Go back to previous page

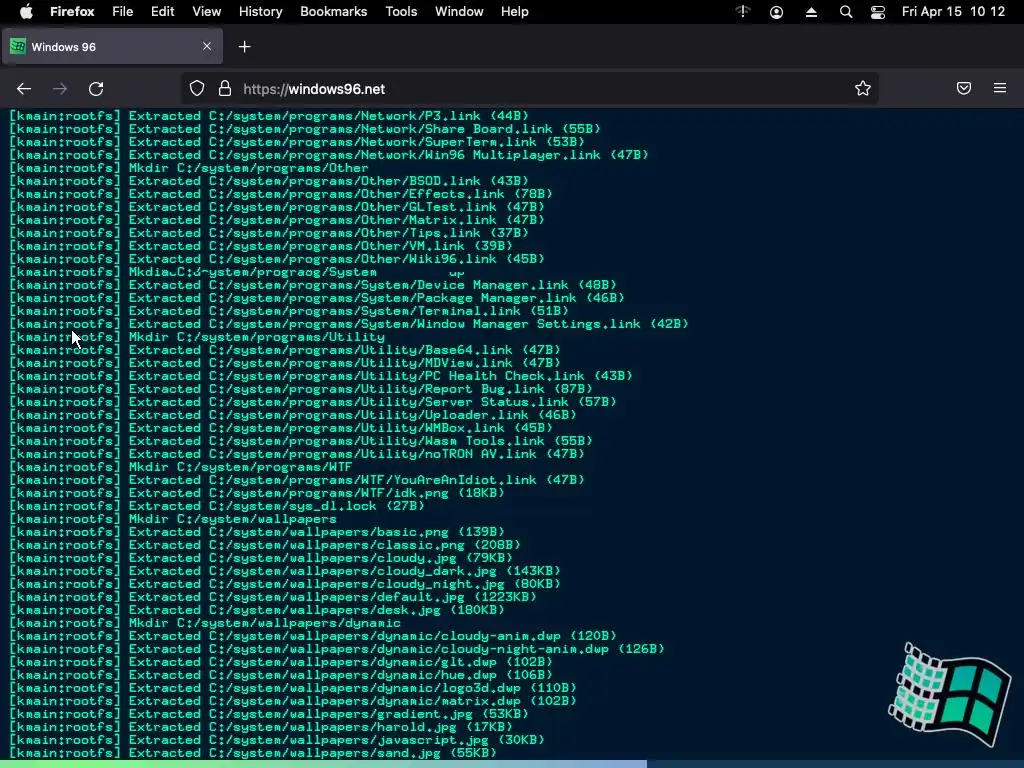tap(24, 89)
